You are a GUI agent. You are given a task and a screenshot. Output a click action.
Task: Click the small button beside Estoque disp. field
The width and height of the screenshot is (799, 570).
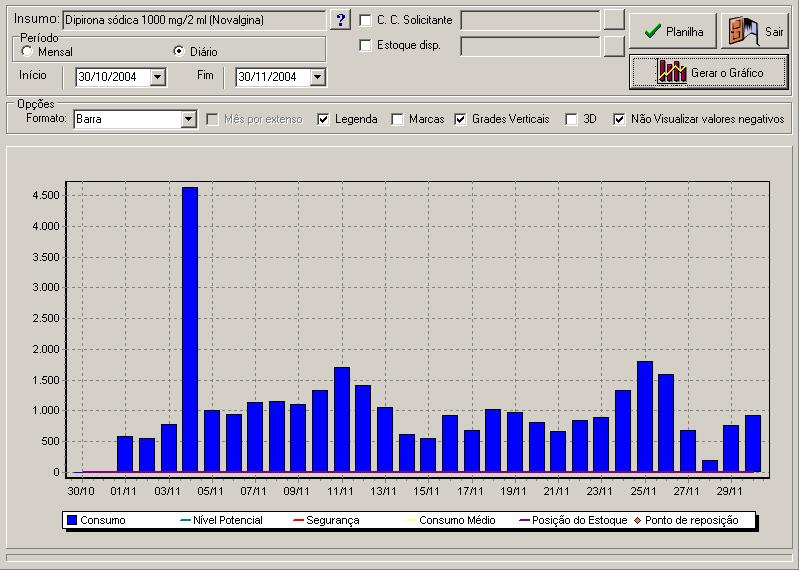coord(614,46)
